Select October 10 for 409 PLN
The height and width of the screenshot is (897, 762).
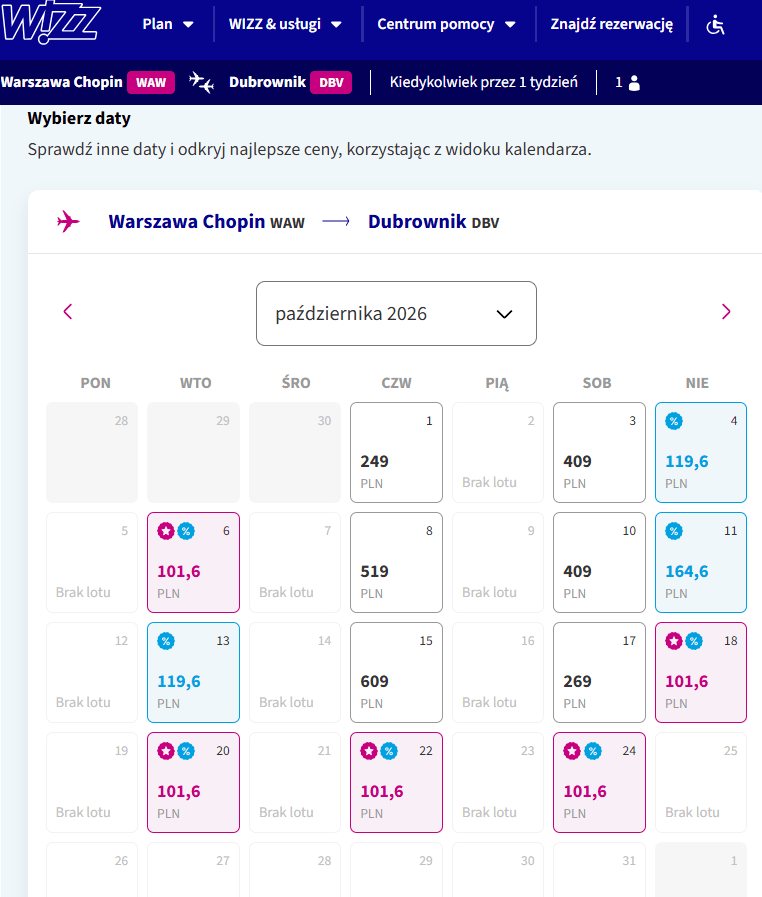click(x=600, y=562)
